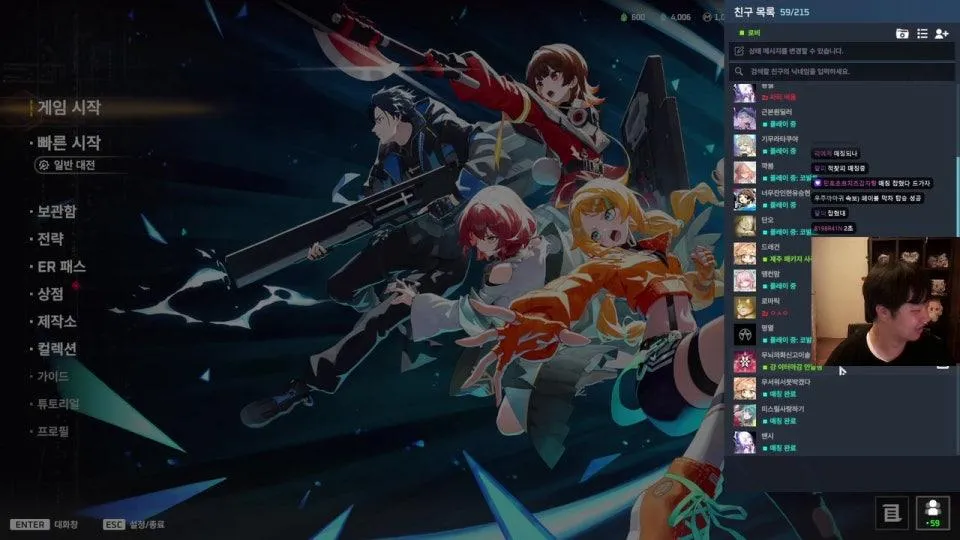Toggle friends panel button showing 59

tap(932, 512)
